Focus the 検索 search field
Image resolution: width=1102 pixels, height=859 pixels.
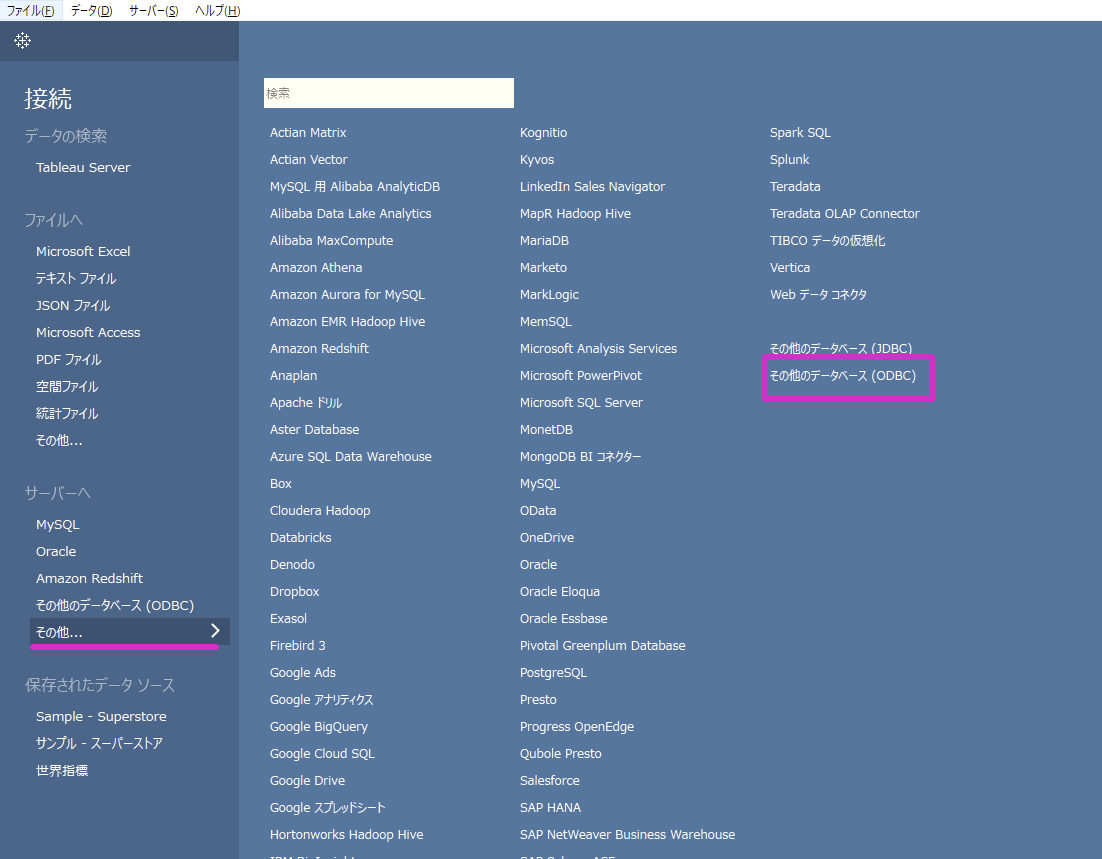[x=389, y=93]
